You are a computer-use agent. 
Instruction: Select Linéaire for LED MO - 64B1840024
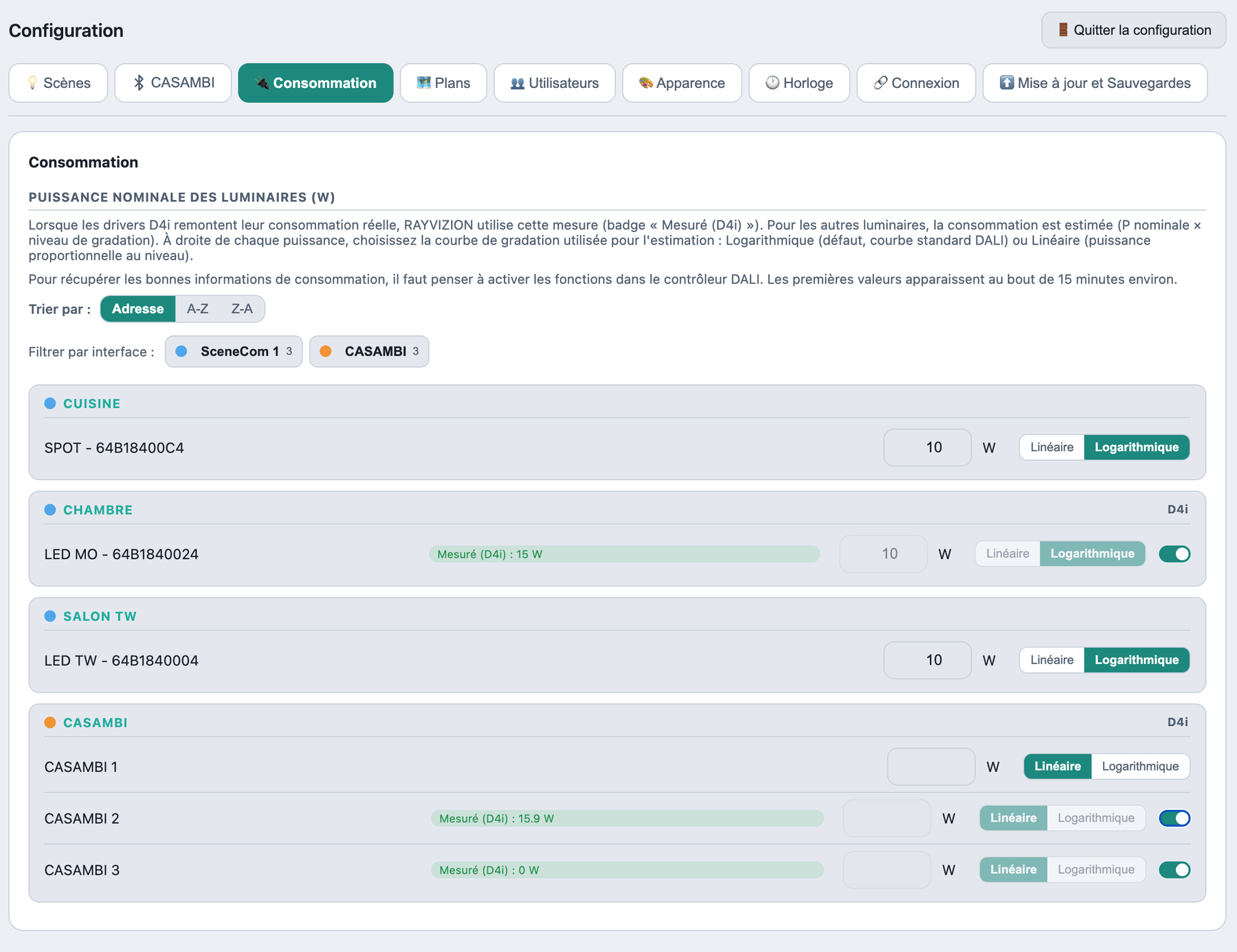click(x=1007, y=554)
